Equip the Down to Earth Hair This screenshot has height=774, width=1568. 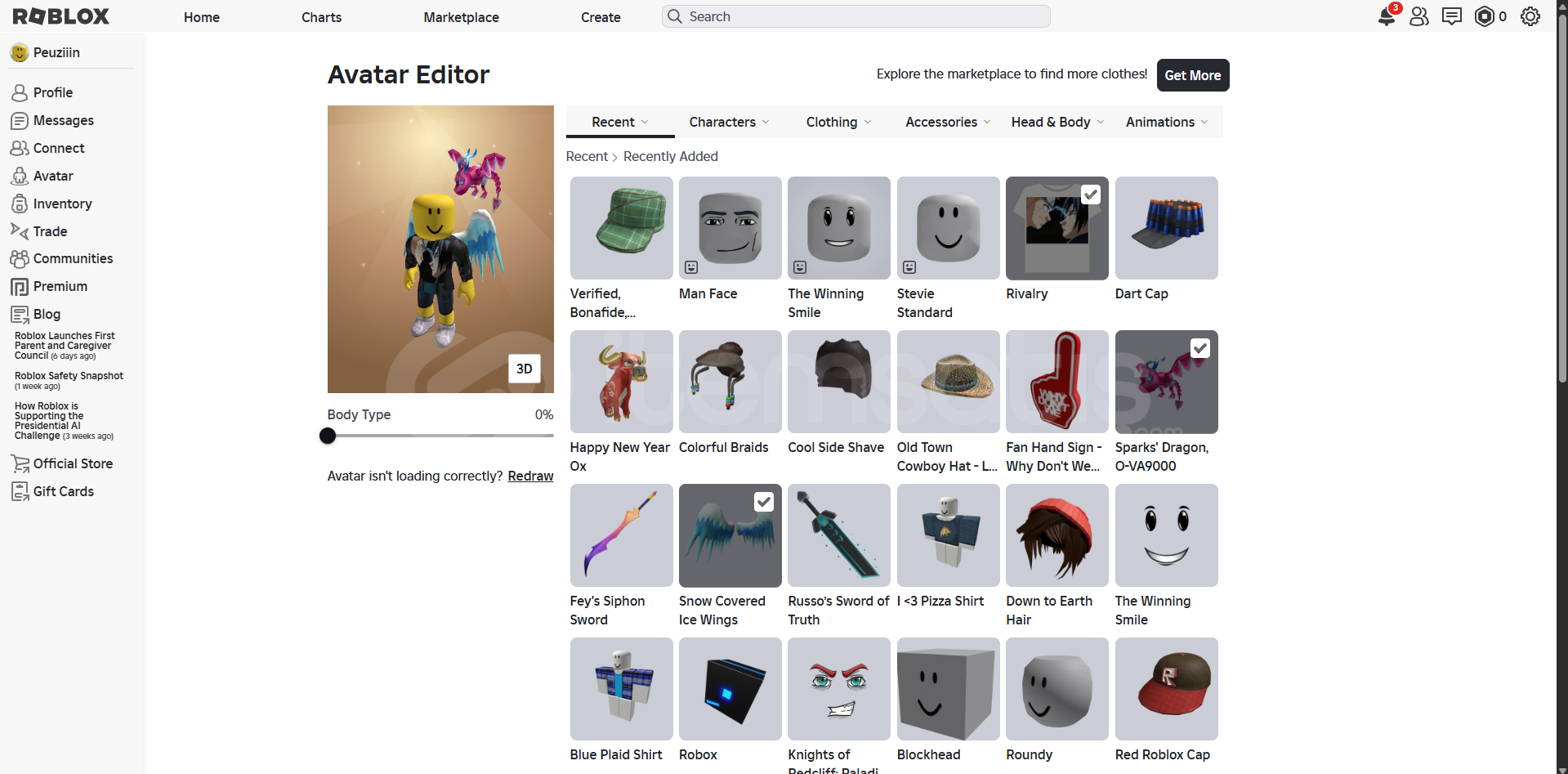(x=1057, y=535)
